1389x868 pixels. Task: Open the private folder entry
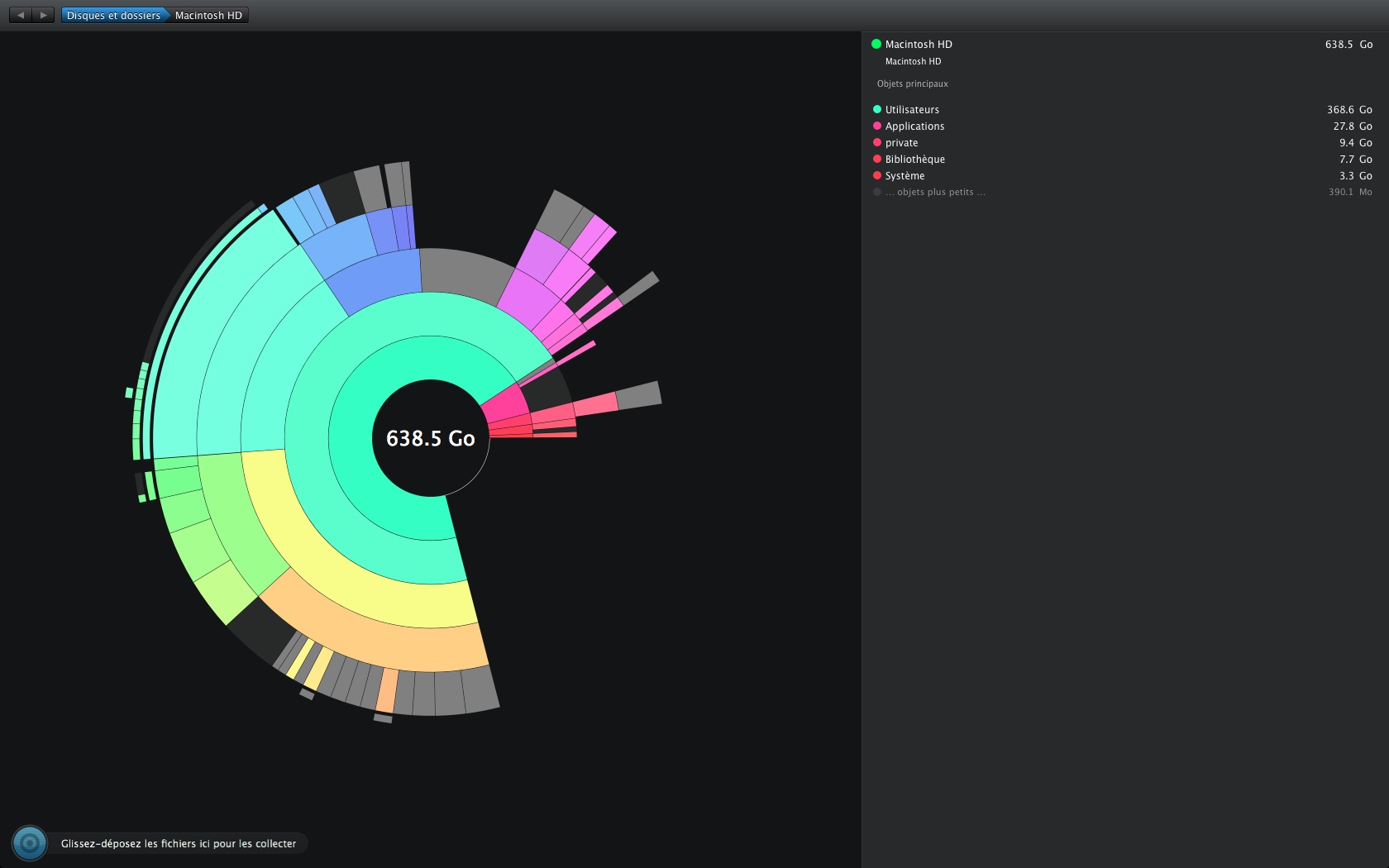tap(901, 142)
